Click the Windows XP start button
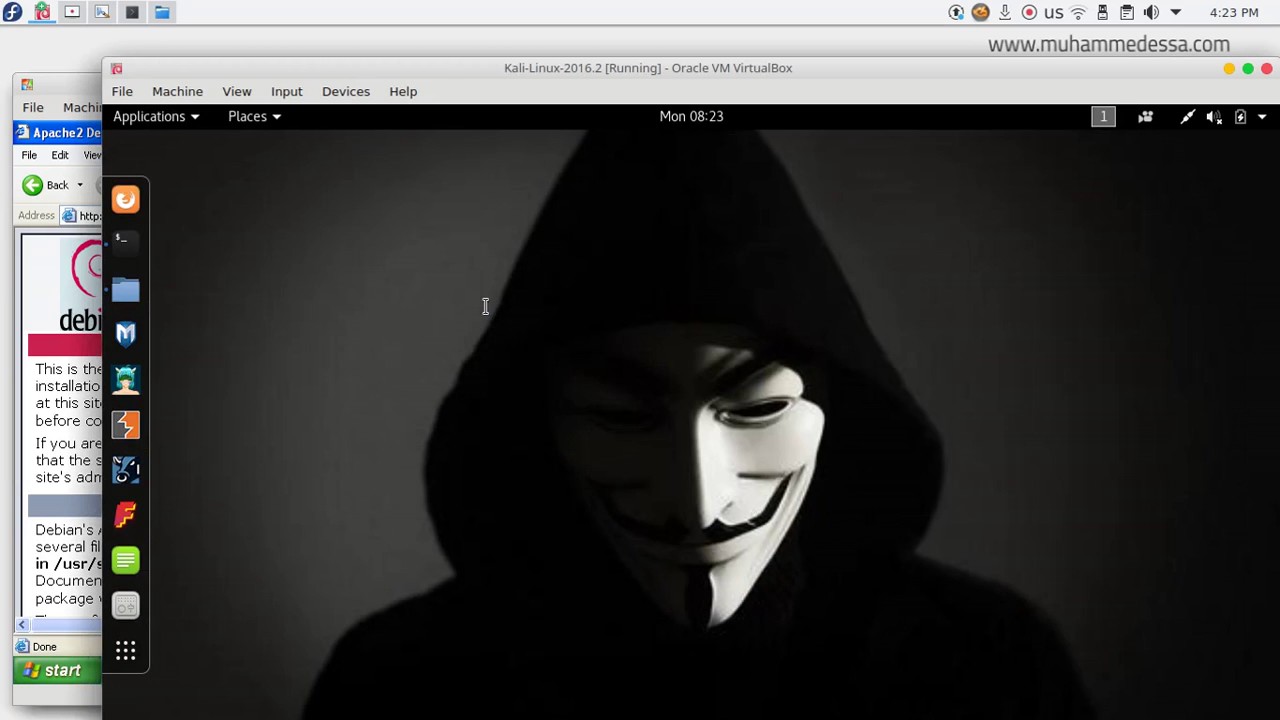Screen dimensions: 1280x720 (x=58, y=670)
